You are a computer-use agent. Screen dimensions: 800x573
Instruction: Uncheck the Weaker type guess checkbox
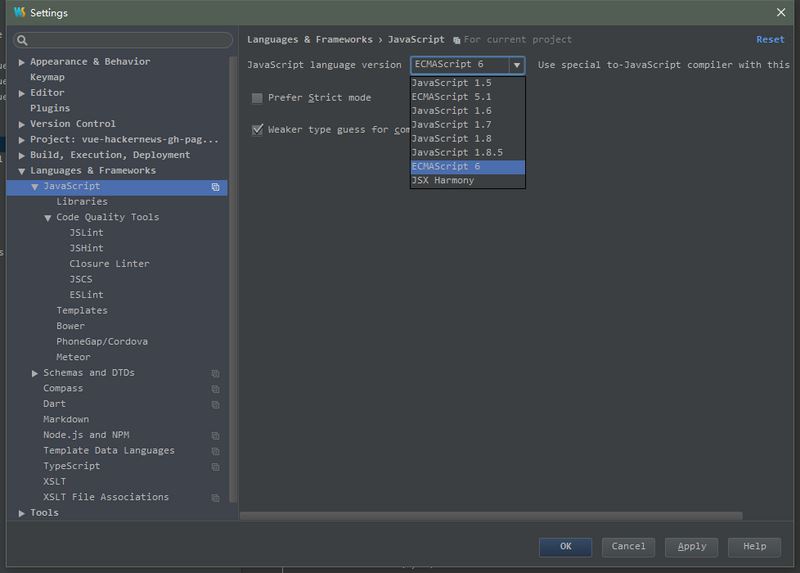click(258, 129)
